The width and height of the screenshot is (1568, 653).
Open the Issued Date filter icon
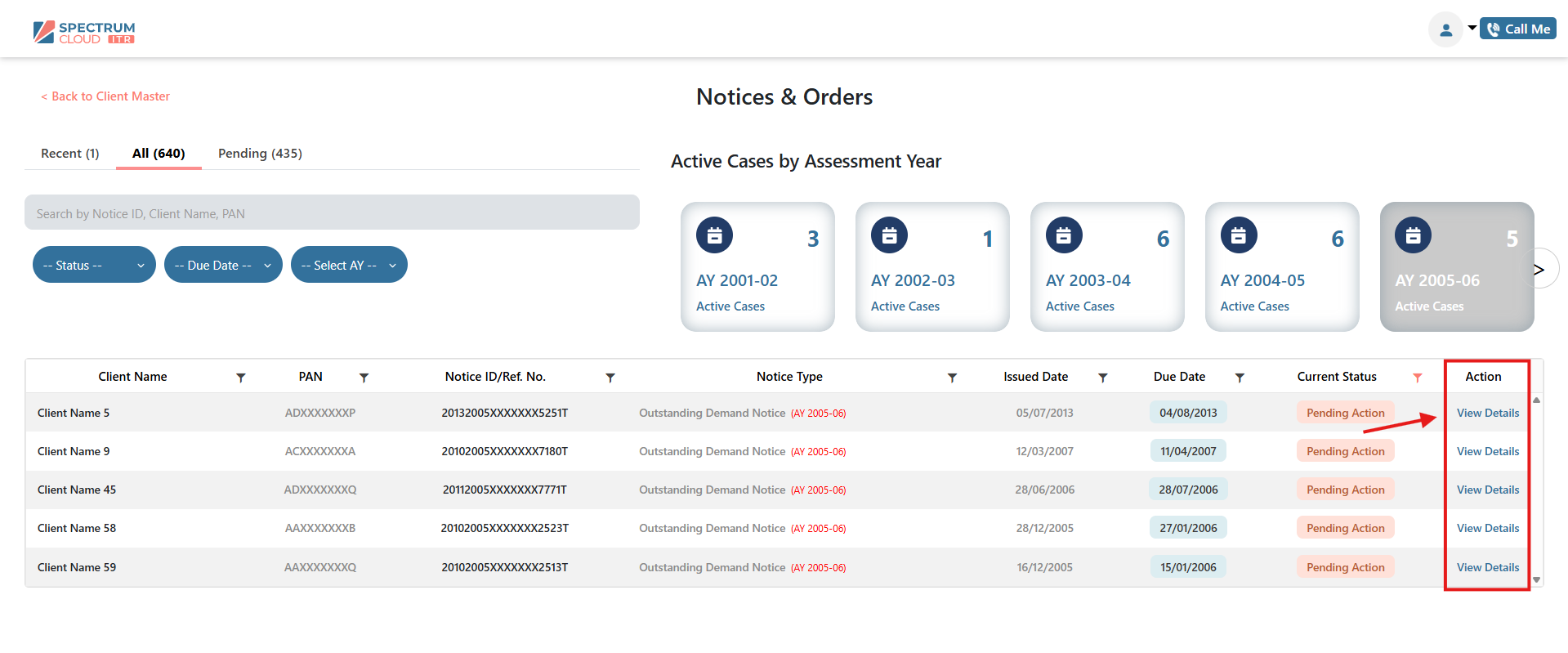pos(1102,378)
